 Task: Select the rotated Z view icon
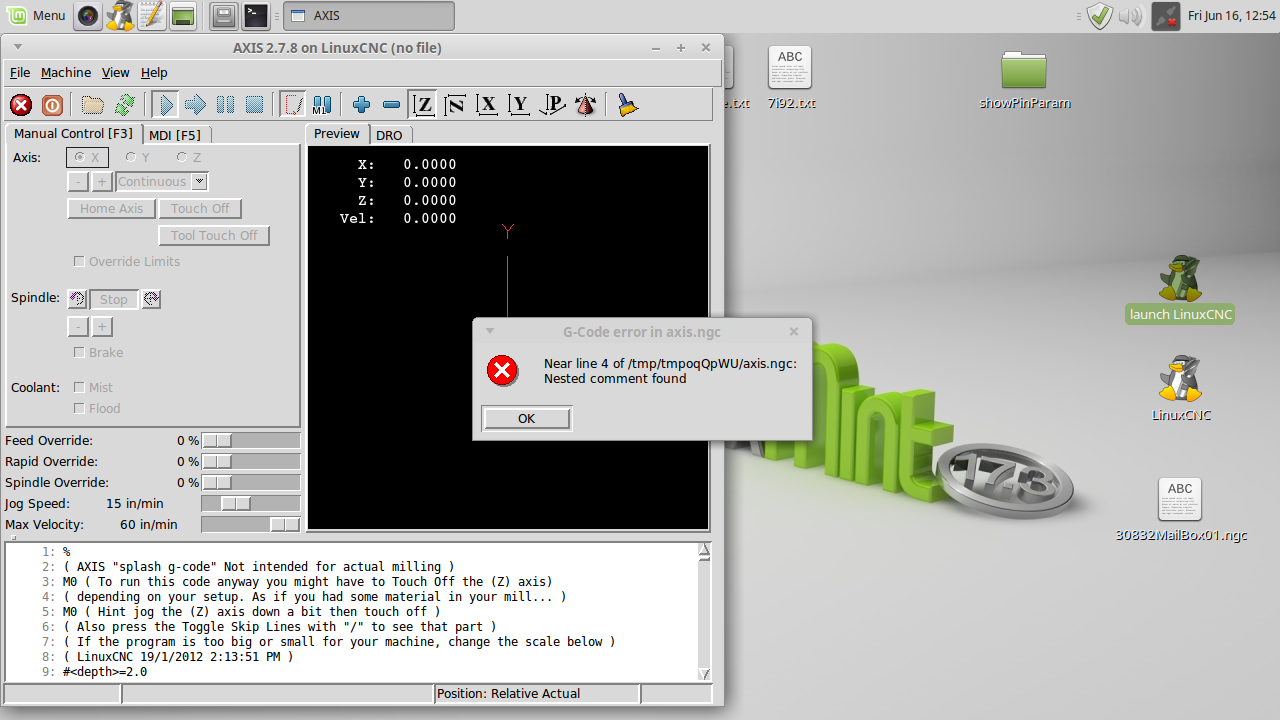(x=455, y=105)
